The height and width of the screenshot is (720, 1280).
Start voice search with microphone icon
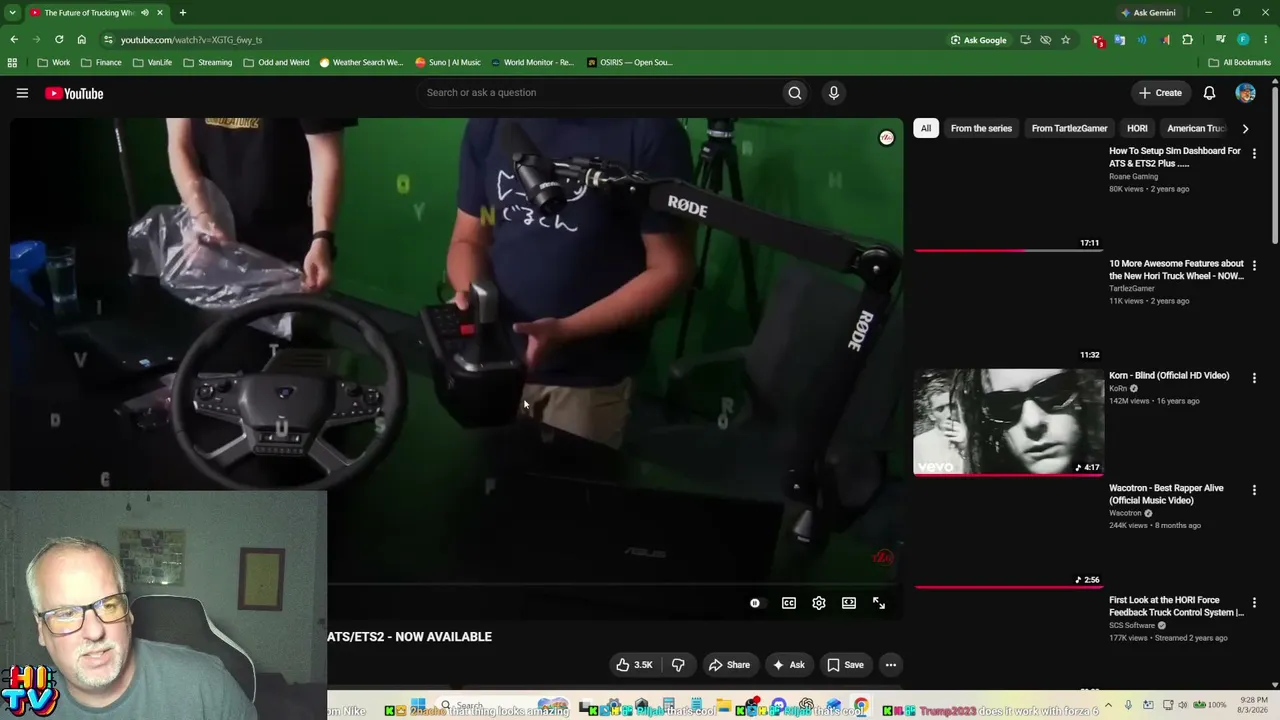834,93
